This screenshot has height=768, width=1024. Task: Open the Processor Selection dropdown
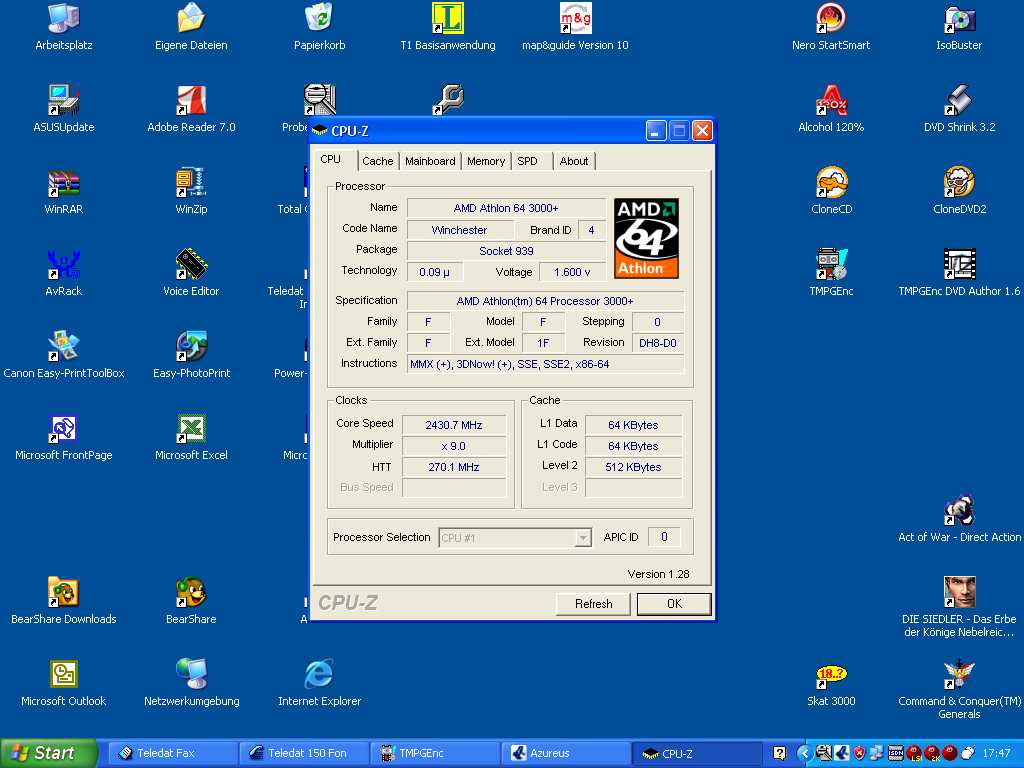click(x=515, y=537)
